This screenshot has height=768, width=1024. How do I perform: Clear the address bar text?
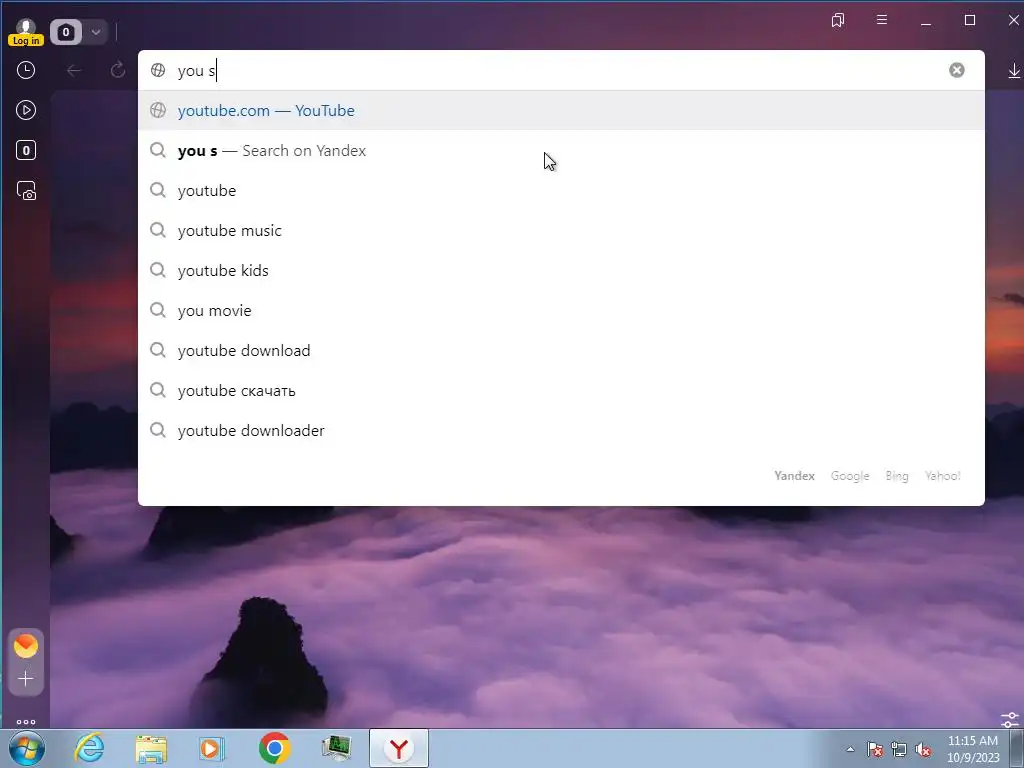(957, 70)
